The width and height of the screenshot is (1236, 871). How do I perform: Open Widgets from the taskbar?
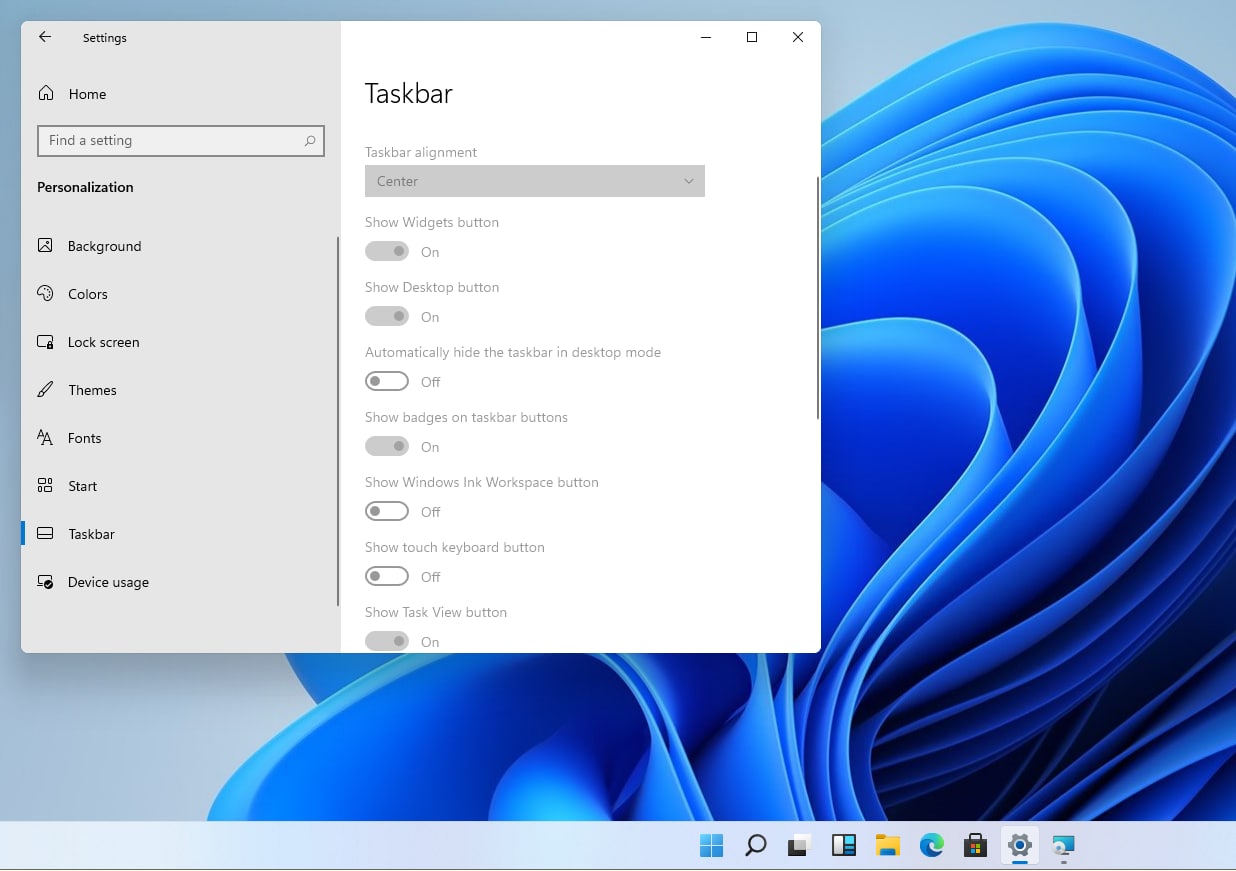click(x=844, y=846)
